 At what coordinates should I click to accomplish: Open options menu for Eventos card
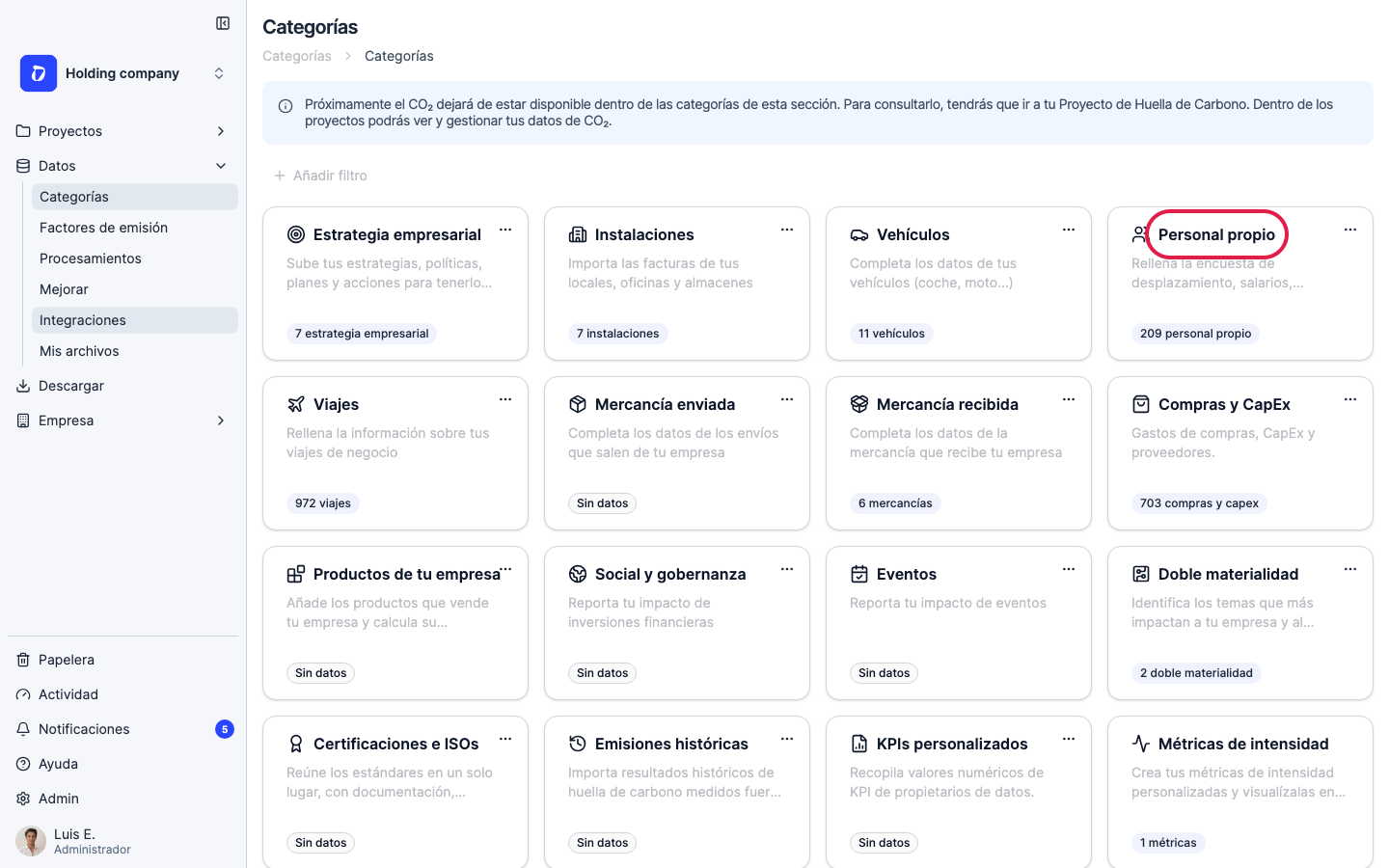(x=1069, y=569)
